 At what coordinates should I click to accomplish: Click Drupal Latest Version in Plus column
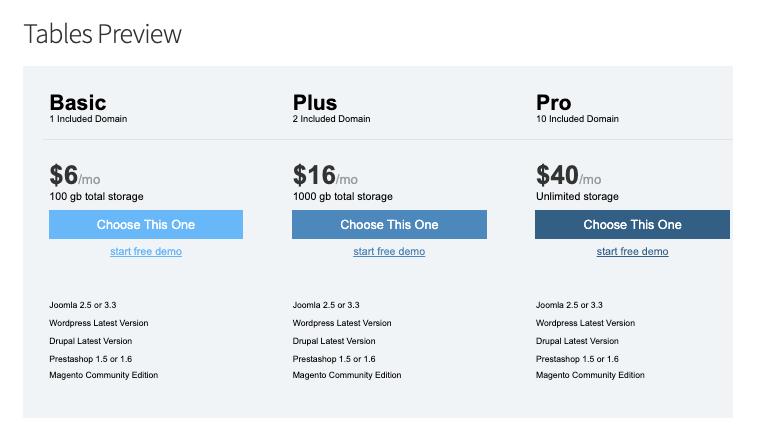pyautogui.click(x=334, y=341)
